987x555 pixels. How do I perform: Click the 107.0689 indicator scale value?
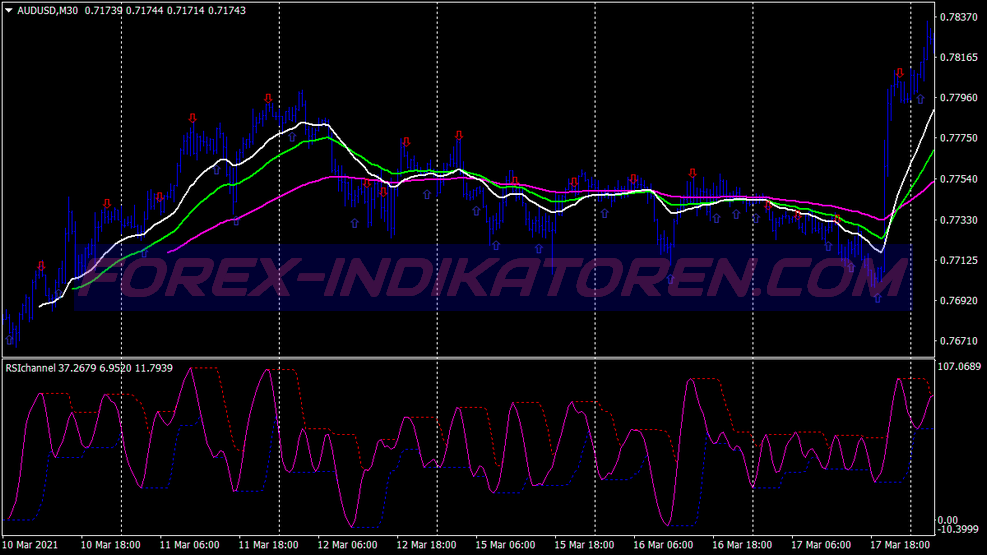959,366
